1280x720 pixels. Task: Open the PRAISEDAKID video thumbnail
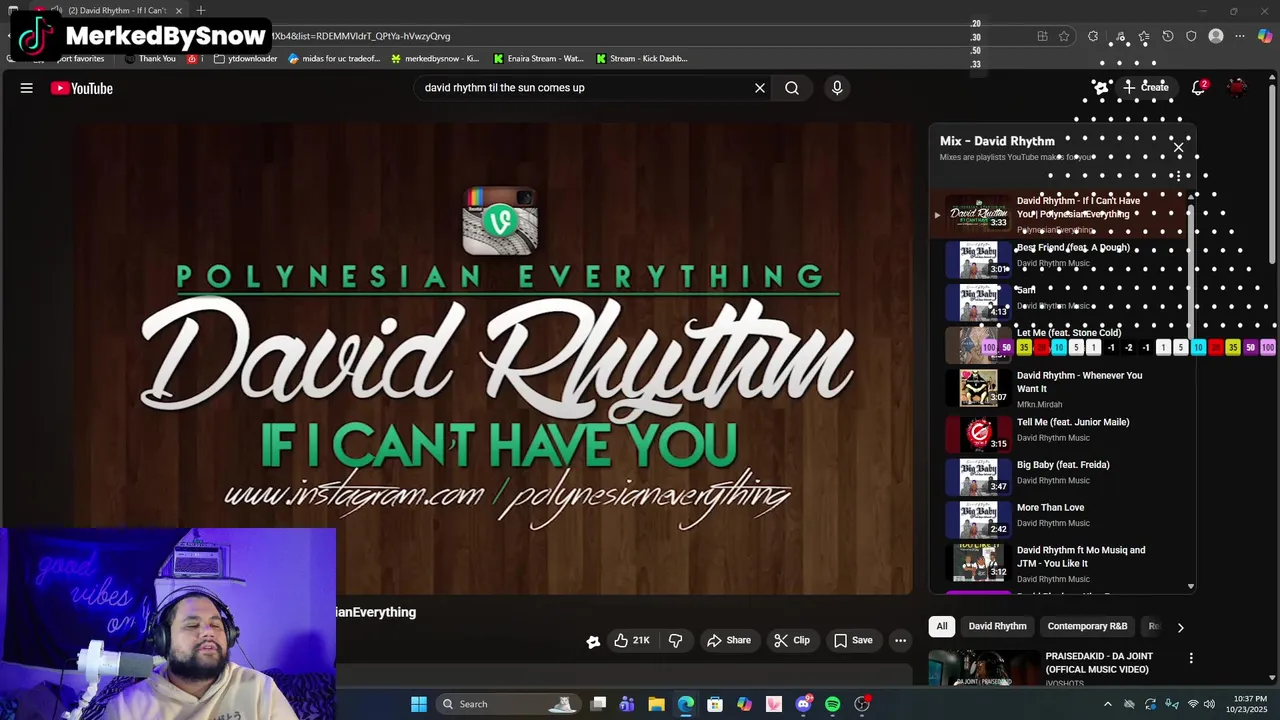click(x=985, y=668)
